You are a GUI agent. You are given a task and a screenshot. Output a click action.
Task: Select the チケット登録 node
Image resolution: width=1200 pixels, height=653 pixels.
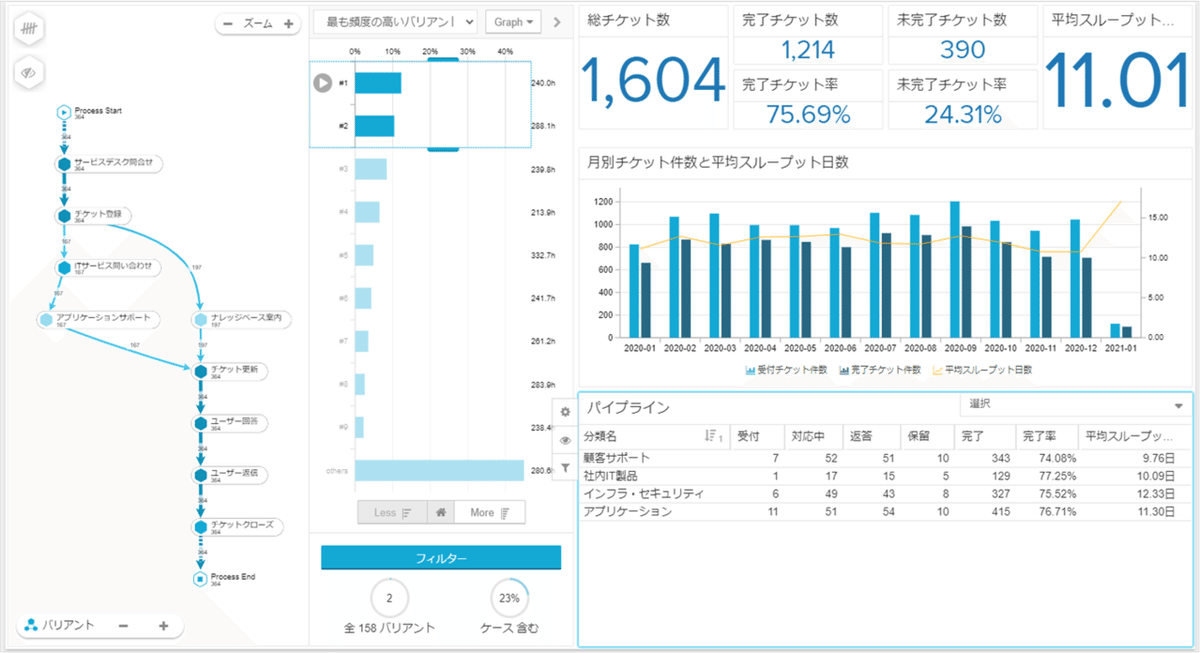(94, 214)
